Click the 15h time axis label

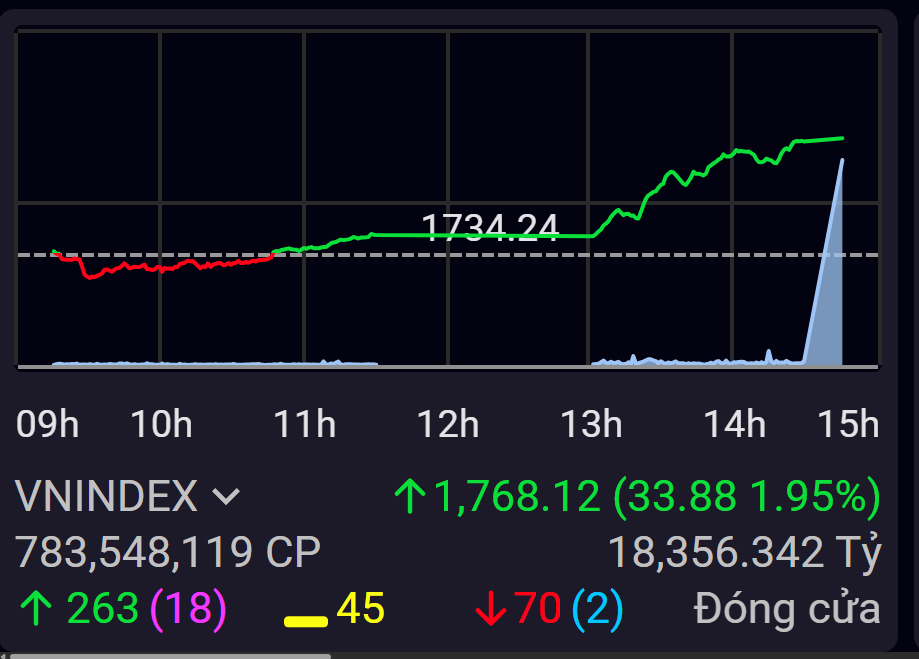(x=848, y=424)
